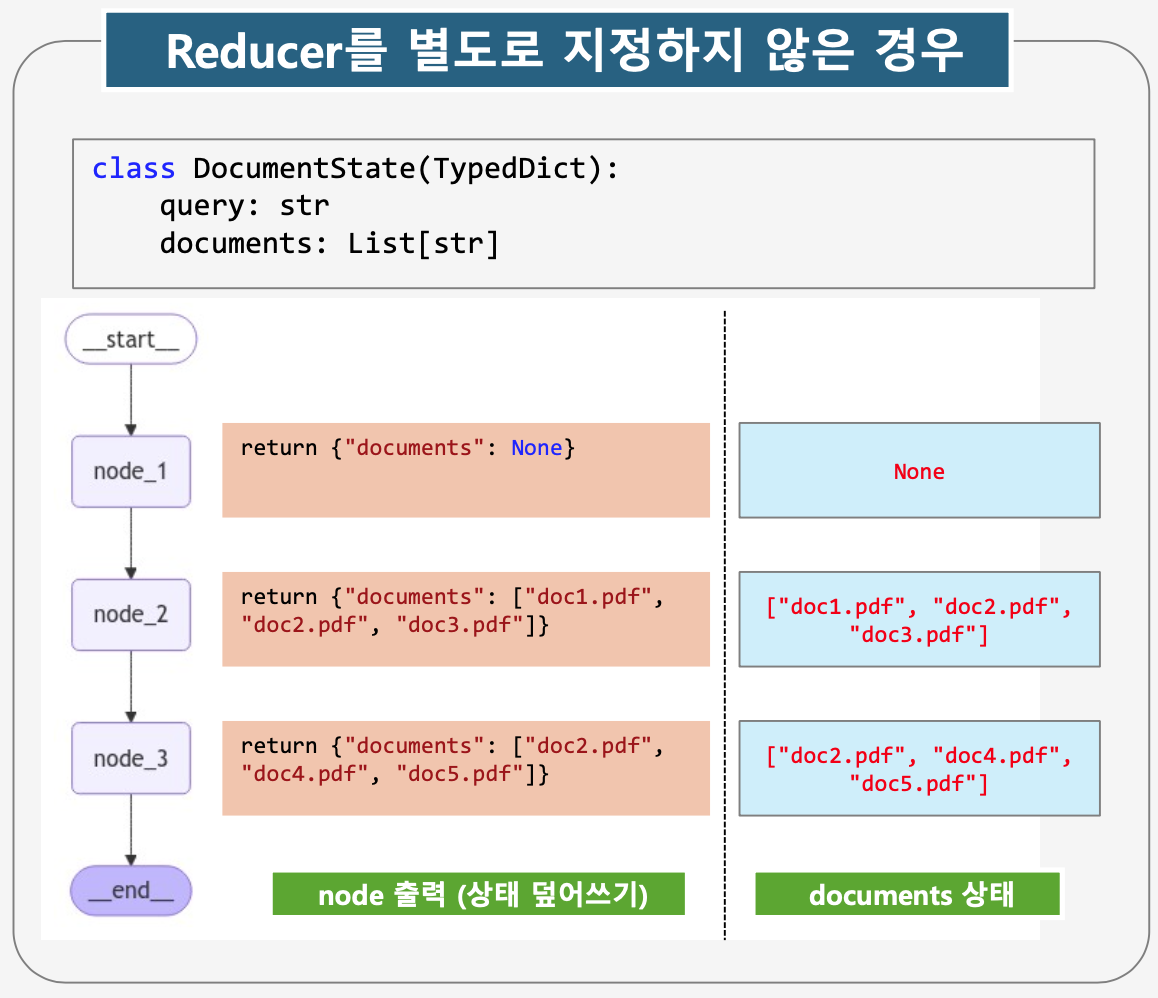The image size is (1158, 998).
Task: Click the blue state box listing doc1.pdf
Action: coord(919,619)
